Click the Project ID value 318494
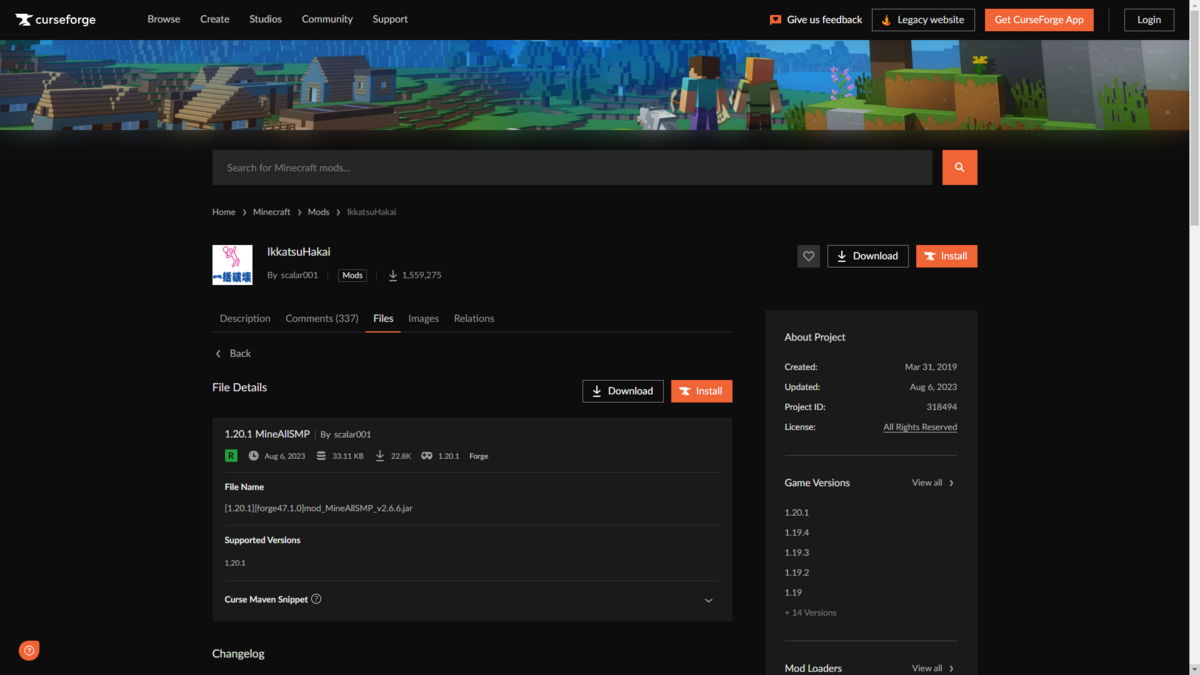 pos(941,407)
